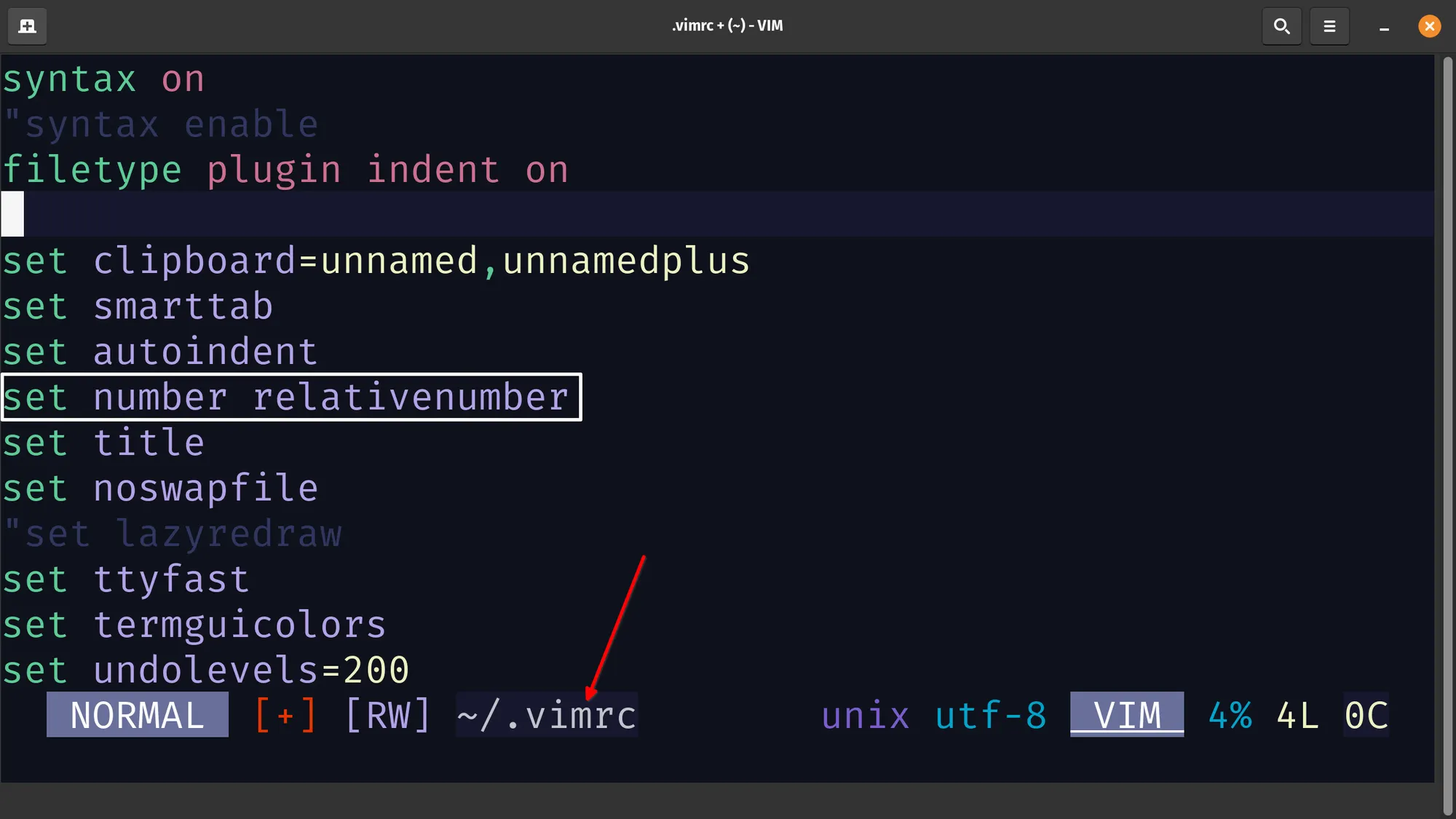Image resolution: width=1456 pixels, height=819 pixels.
Task: Click the commented 'set lazyredraw' line
Action: pyautogui.click(x=173, y=534)
